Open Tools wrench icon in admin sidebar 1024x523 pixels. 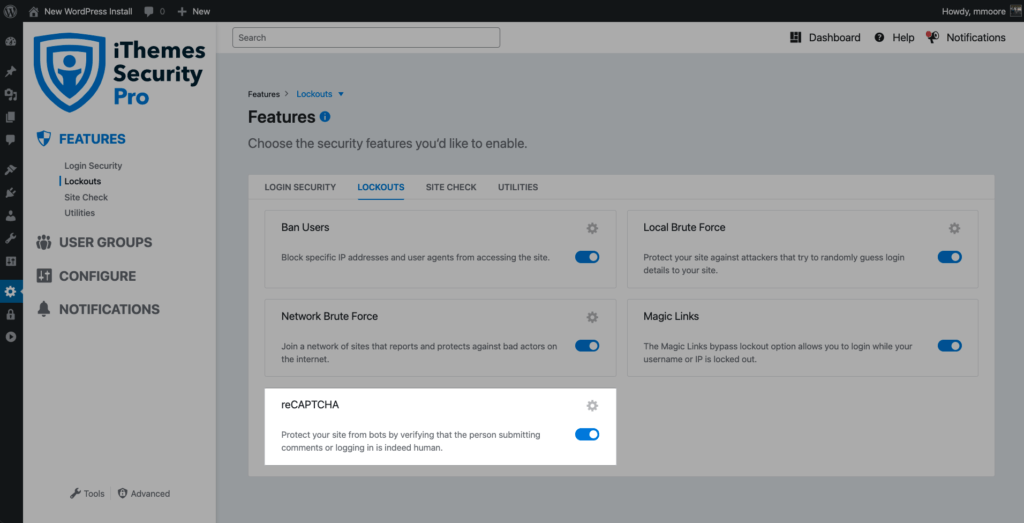click(10, 238)
